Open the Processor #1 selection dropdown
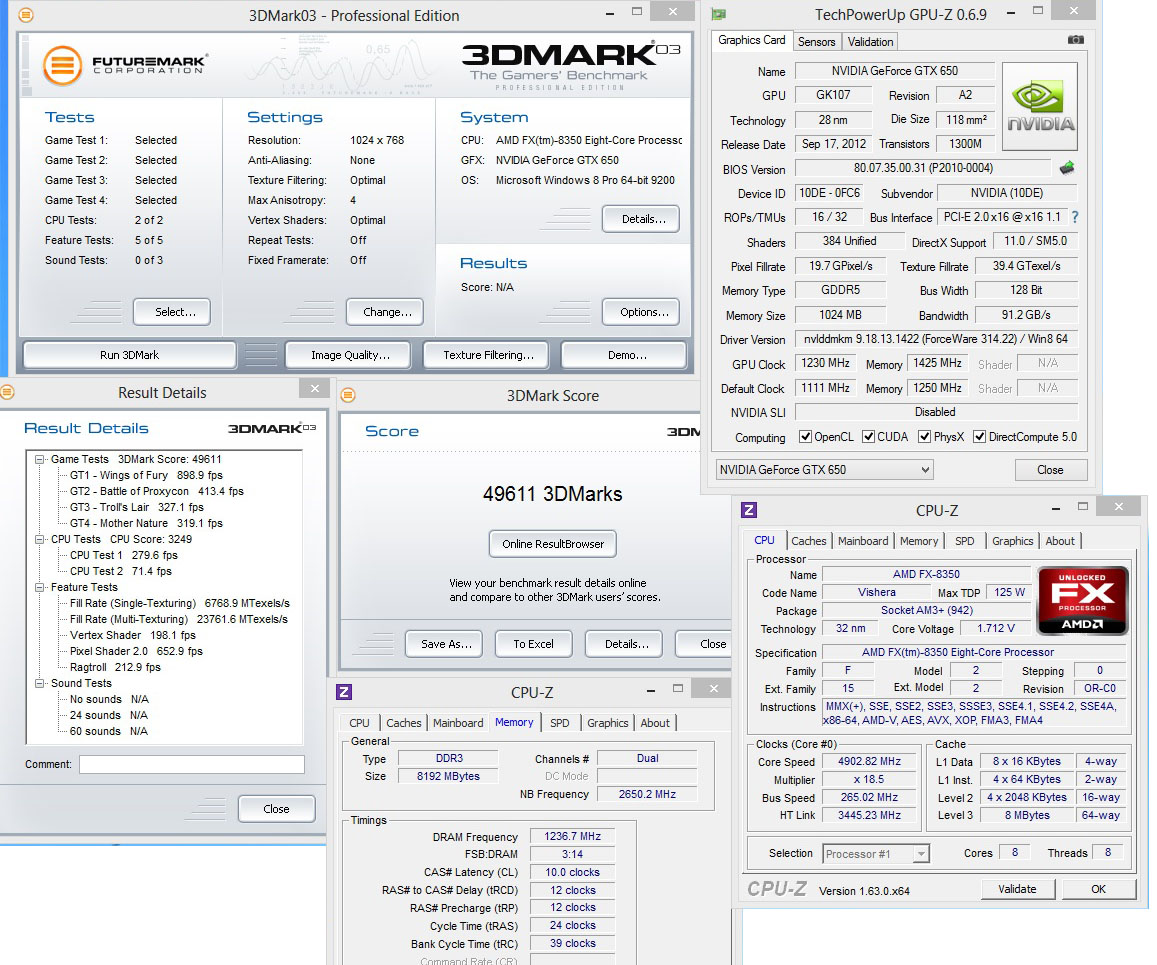 tap(875, 854)
